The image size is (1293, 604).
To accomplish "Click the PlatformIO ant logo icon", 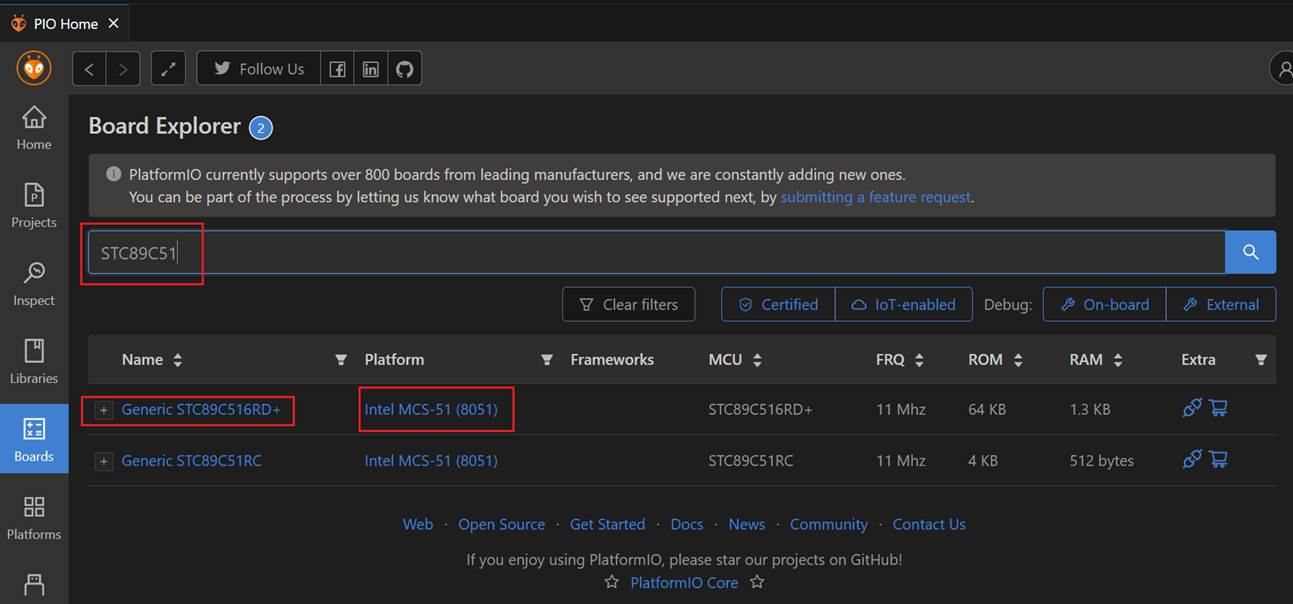I will point(34,68).
